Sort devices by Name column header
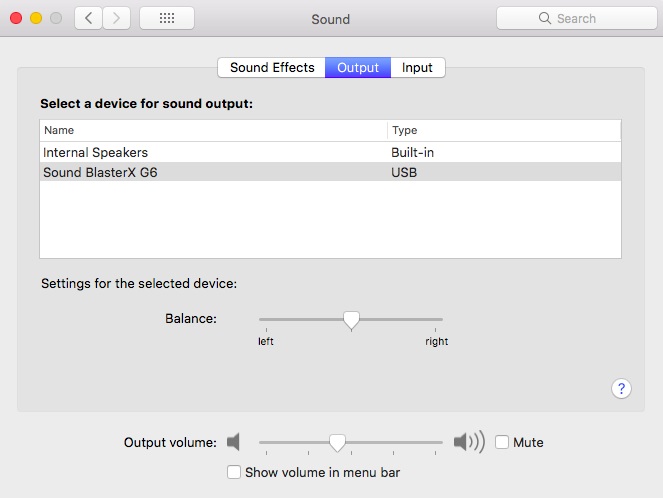This screenshot has height=498, width=663. point(212,130)
